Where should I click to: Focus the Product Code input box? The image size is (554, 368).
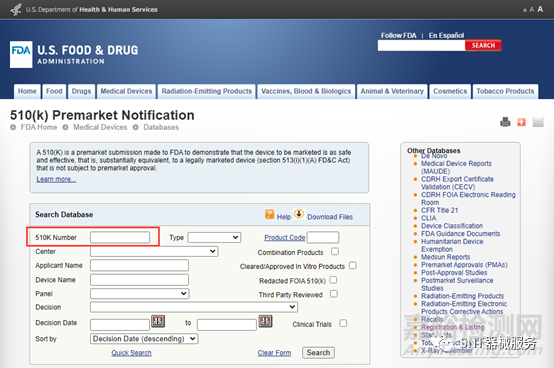[323, 237]
